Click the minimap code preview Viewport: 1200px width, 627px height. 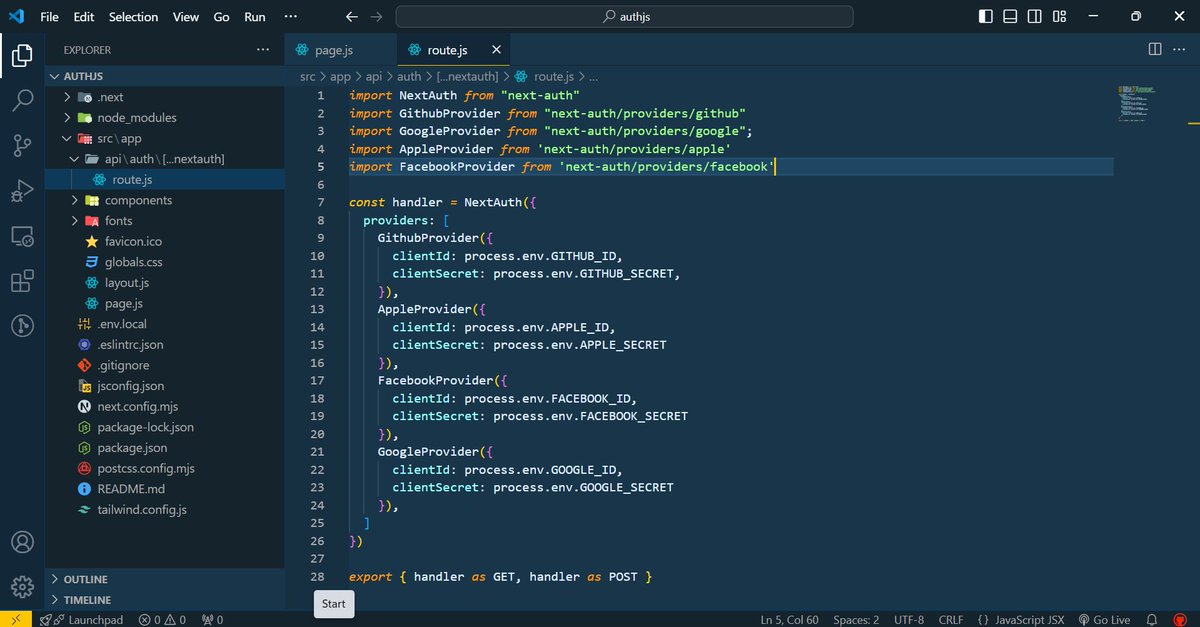point(1137,104)
